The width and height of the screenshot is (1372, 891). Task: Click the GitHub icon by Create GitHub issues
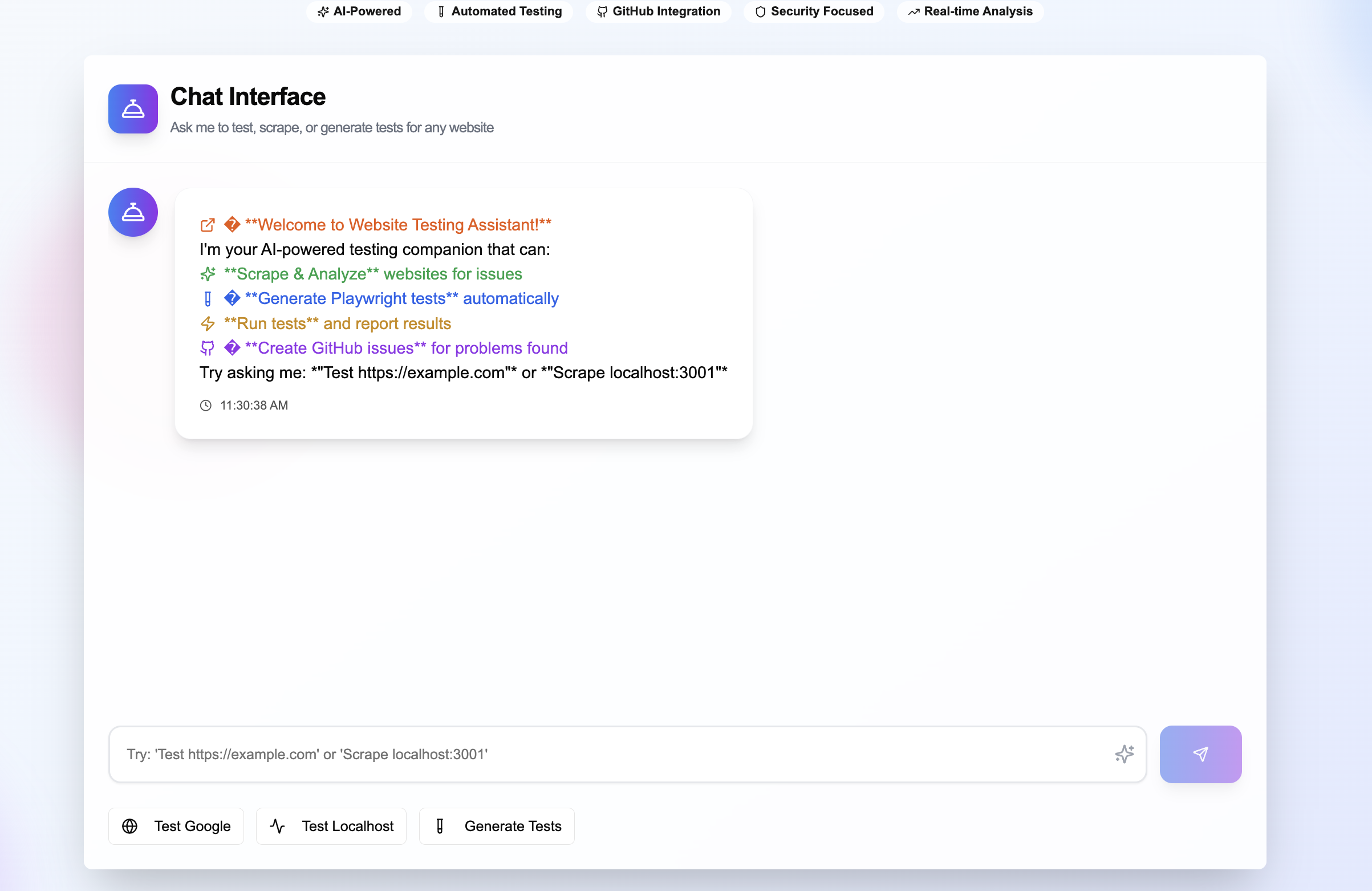pos(208,349)
